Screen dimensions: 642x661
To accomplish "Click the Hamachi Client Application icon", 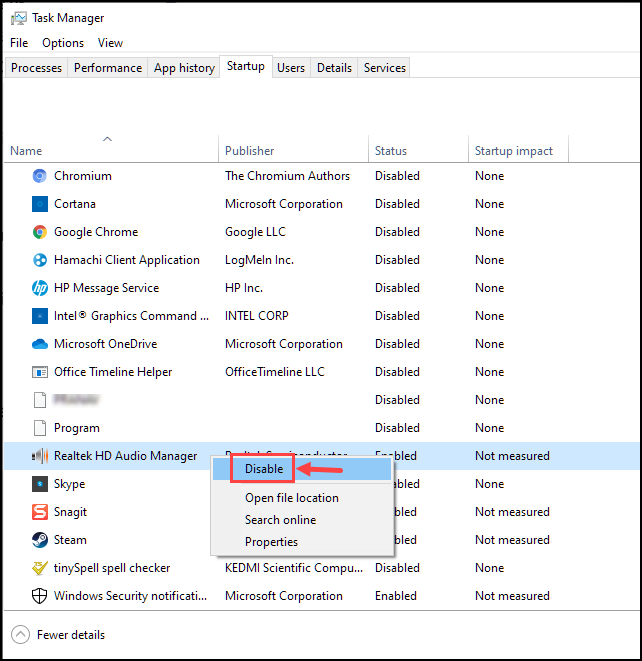I will point(40,260).
